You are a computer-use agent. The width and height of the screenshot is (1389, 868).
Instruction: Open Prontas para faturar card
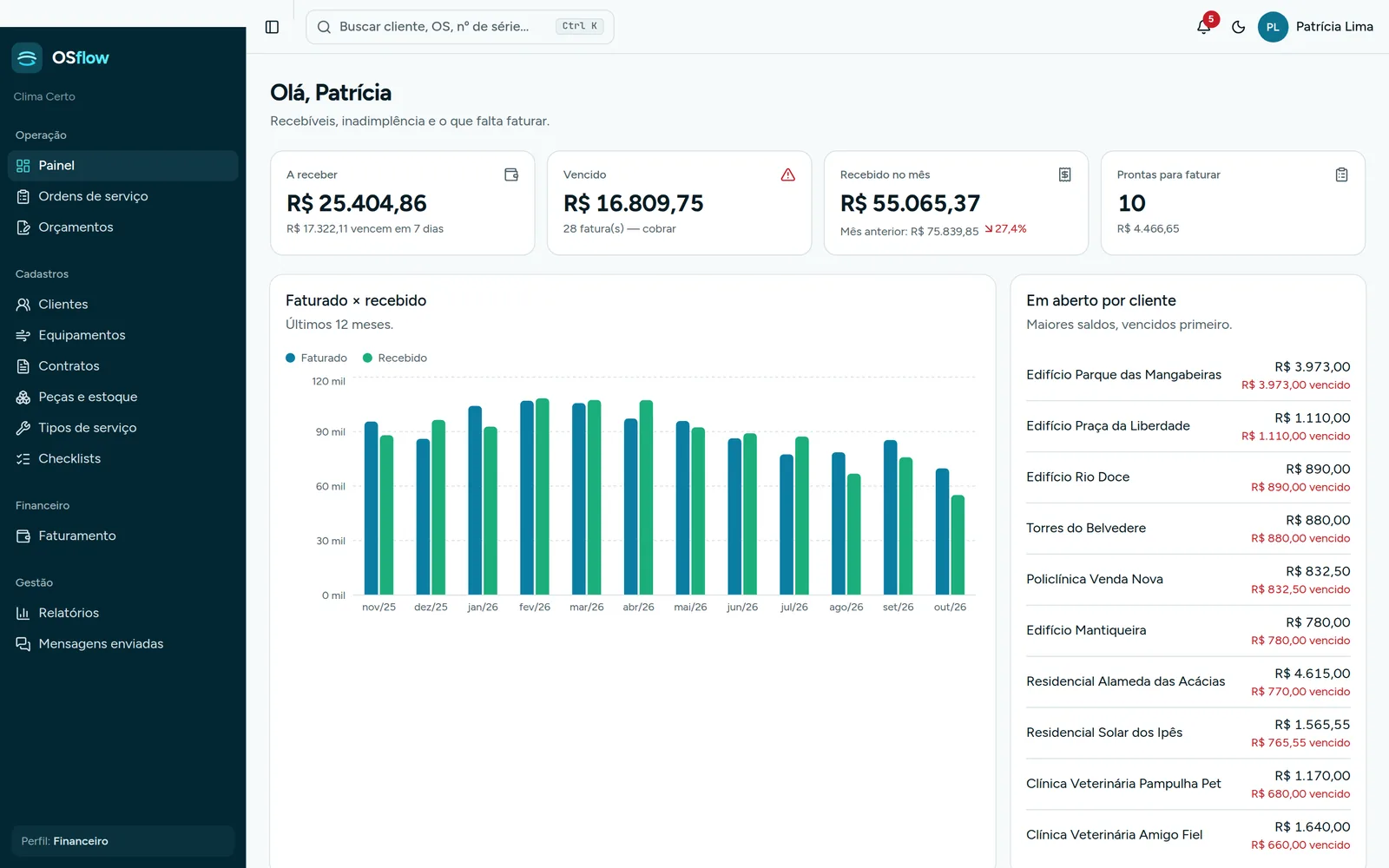point(1233,203)
